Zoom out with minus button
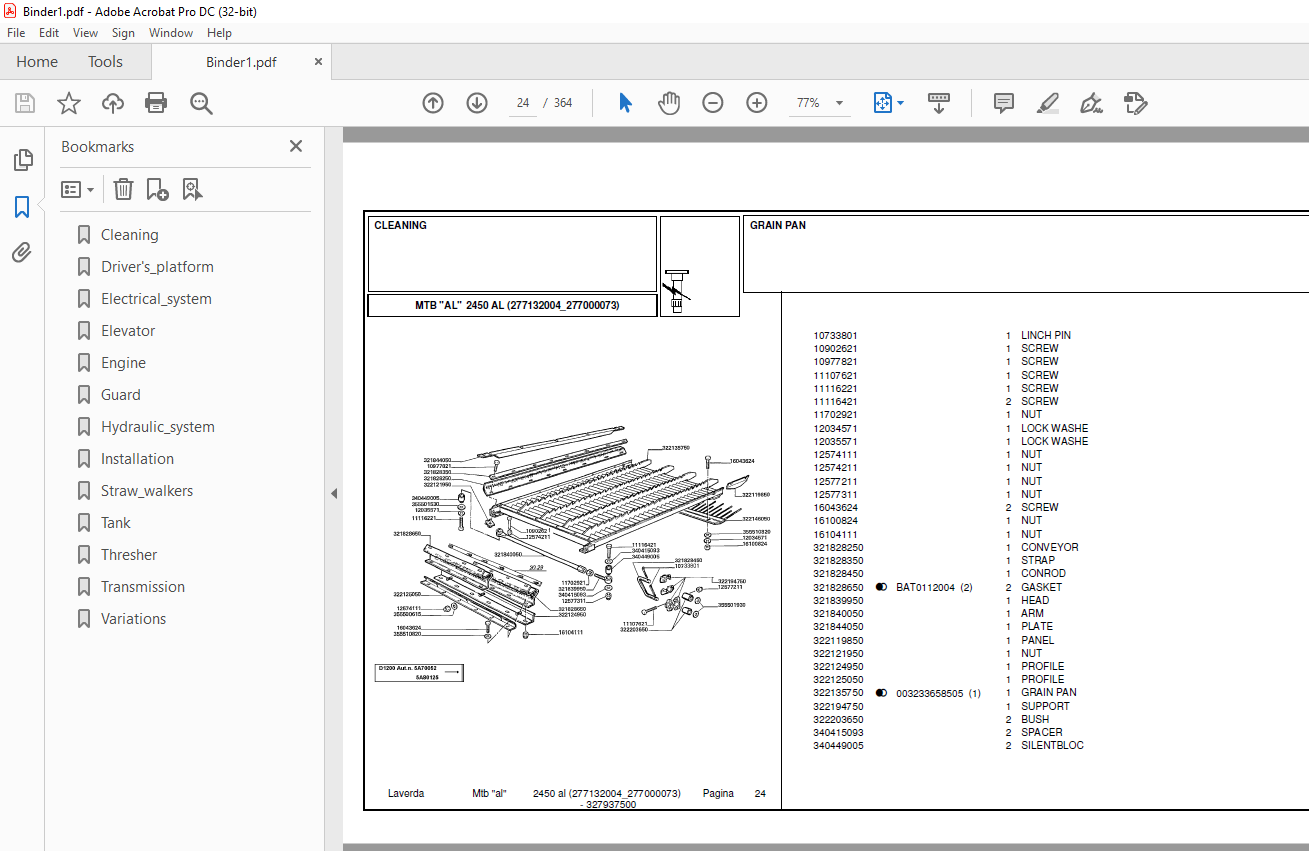The width and height of the screenshot is (1309, 851). coord(713,103)
